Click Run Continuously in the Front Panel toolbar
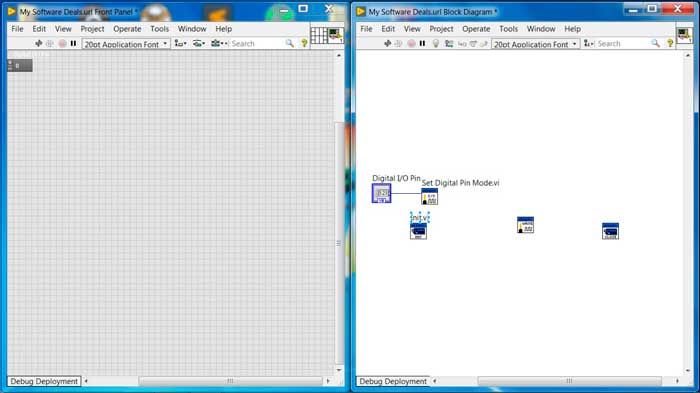This screenshot has width=700, height=393. click(50, 43)
